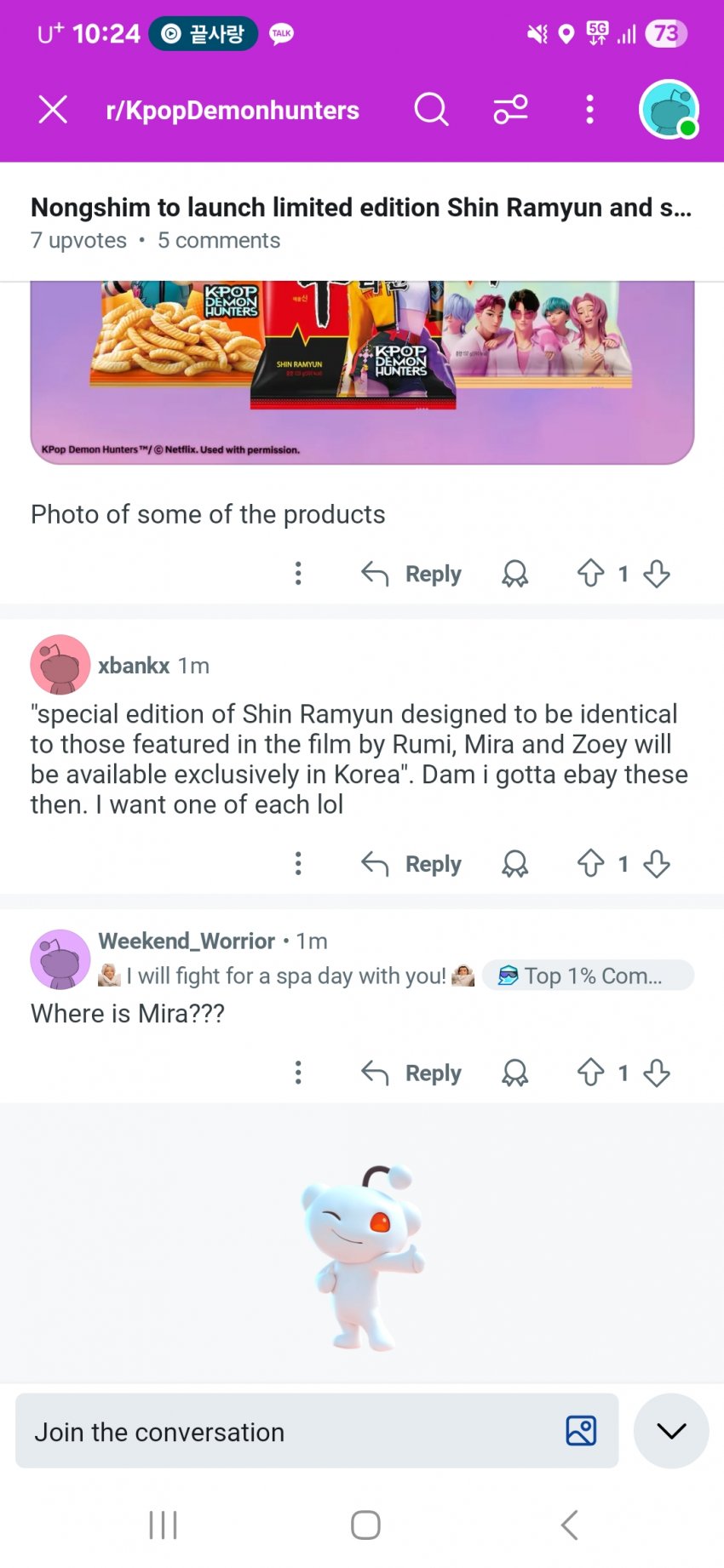Downvote xbankx's comment
This screenshot has height=1568, width=724.
coord(657,864)
